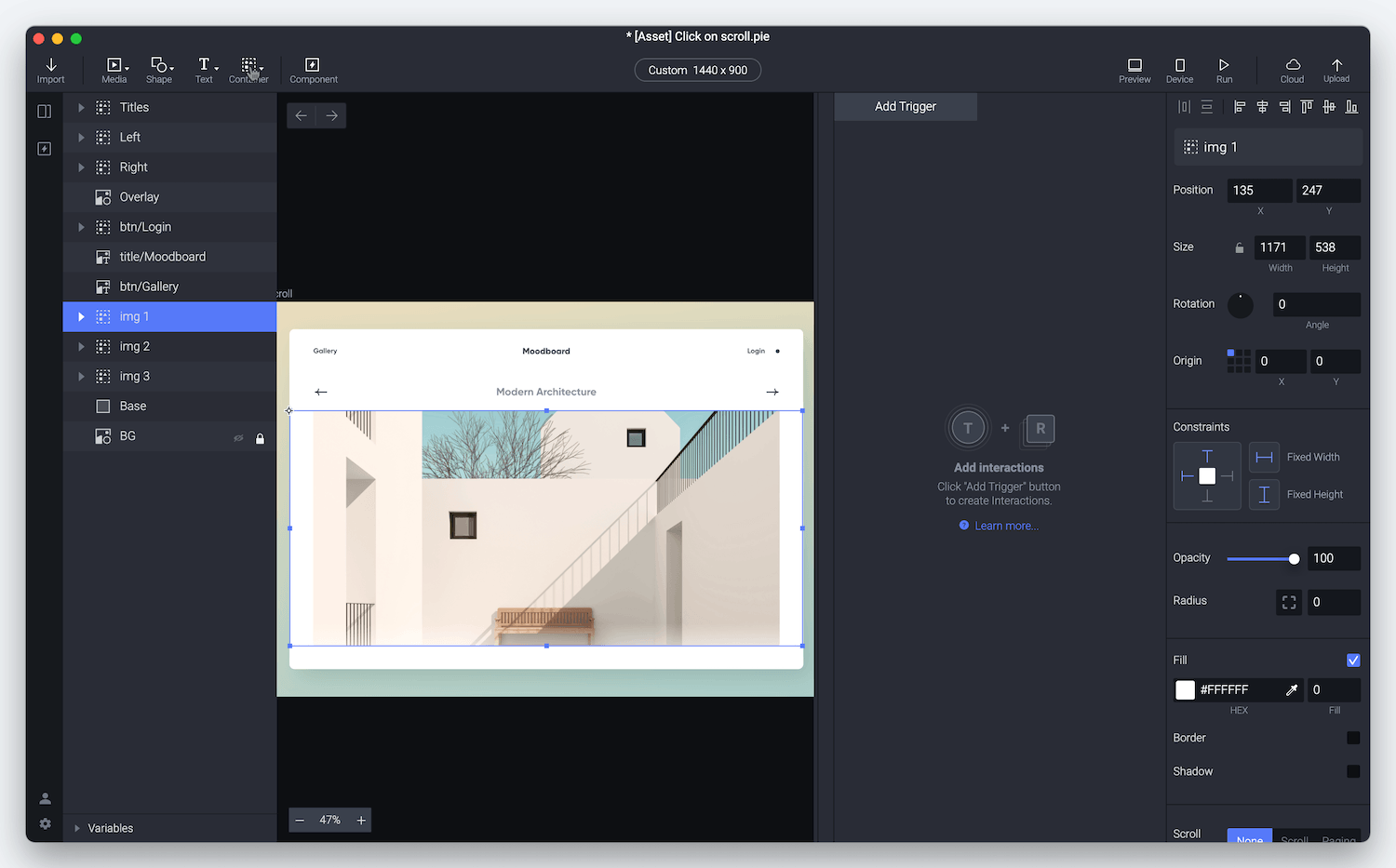The width and height of the screenshot is (1396, 868).
Task: Select the Overlay layer
Action: [x=169, y=197]
